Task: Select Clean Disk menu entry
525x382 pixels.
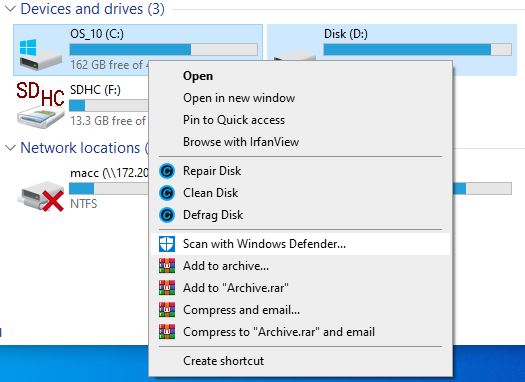Action: click(x=300, y=193)
